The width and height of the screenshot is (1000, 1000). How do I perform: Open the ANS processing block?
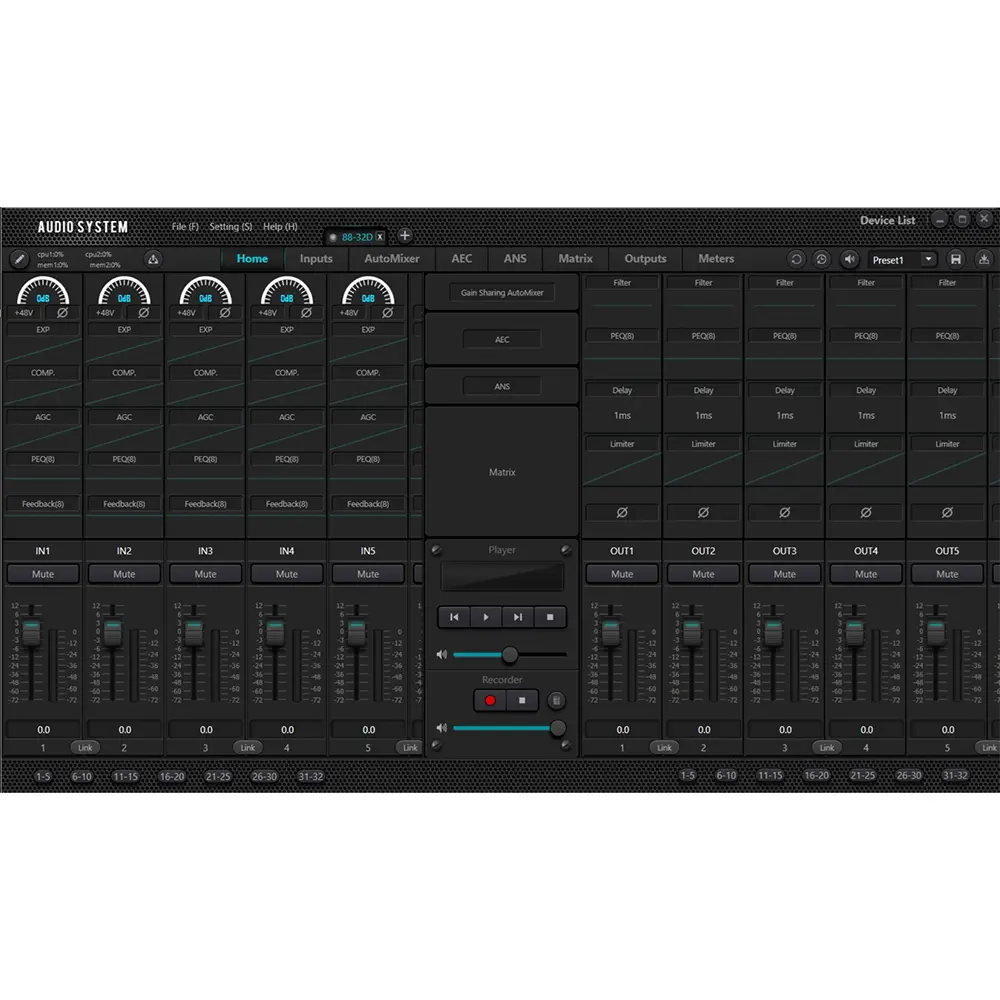click(502, 386)
